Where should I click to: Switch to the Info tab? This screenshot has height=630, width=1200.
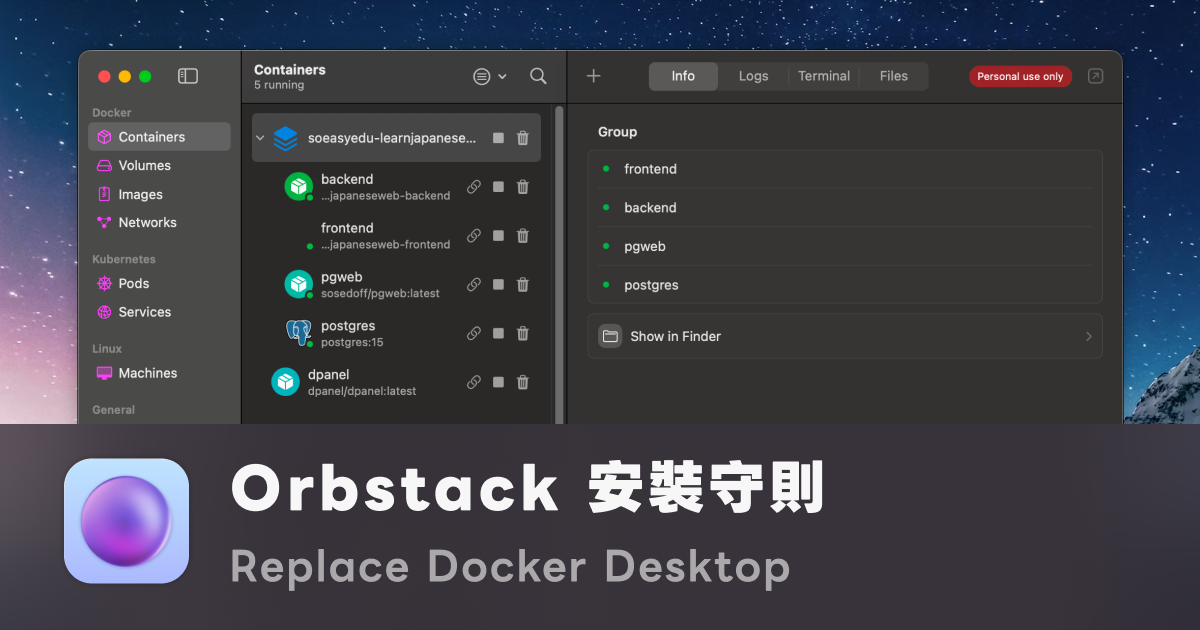683,76
